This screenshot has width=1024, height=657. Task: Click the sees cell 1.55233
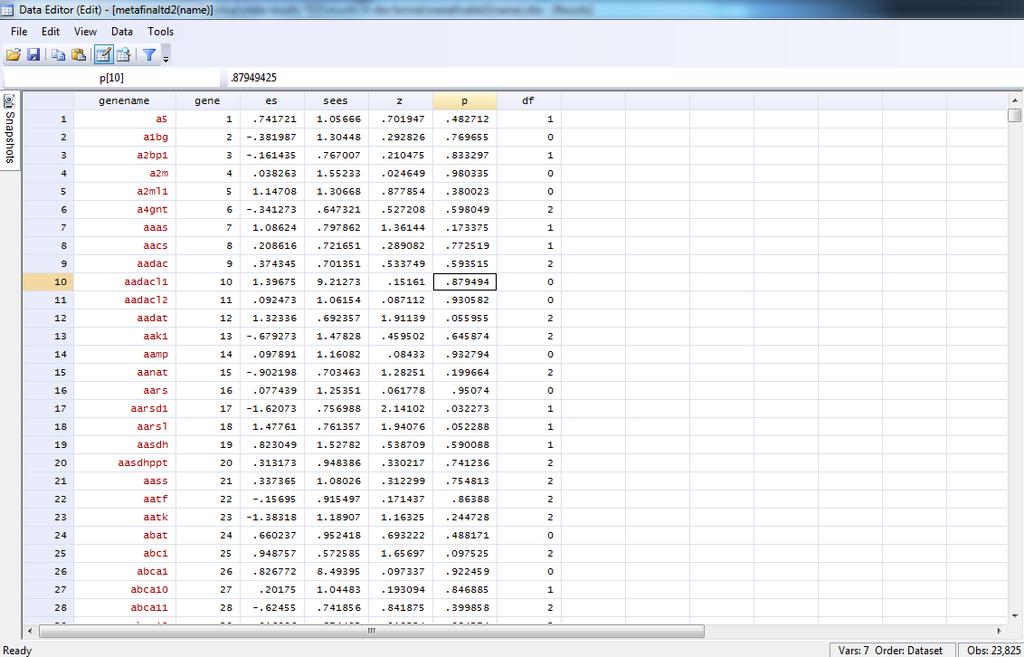[336, 174]
